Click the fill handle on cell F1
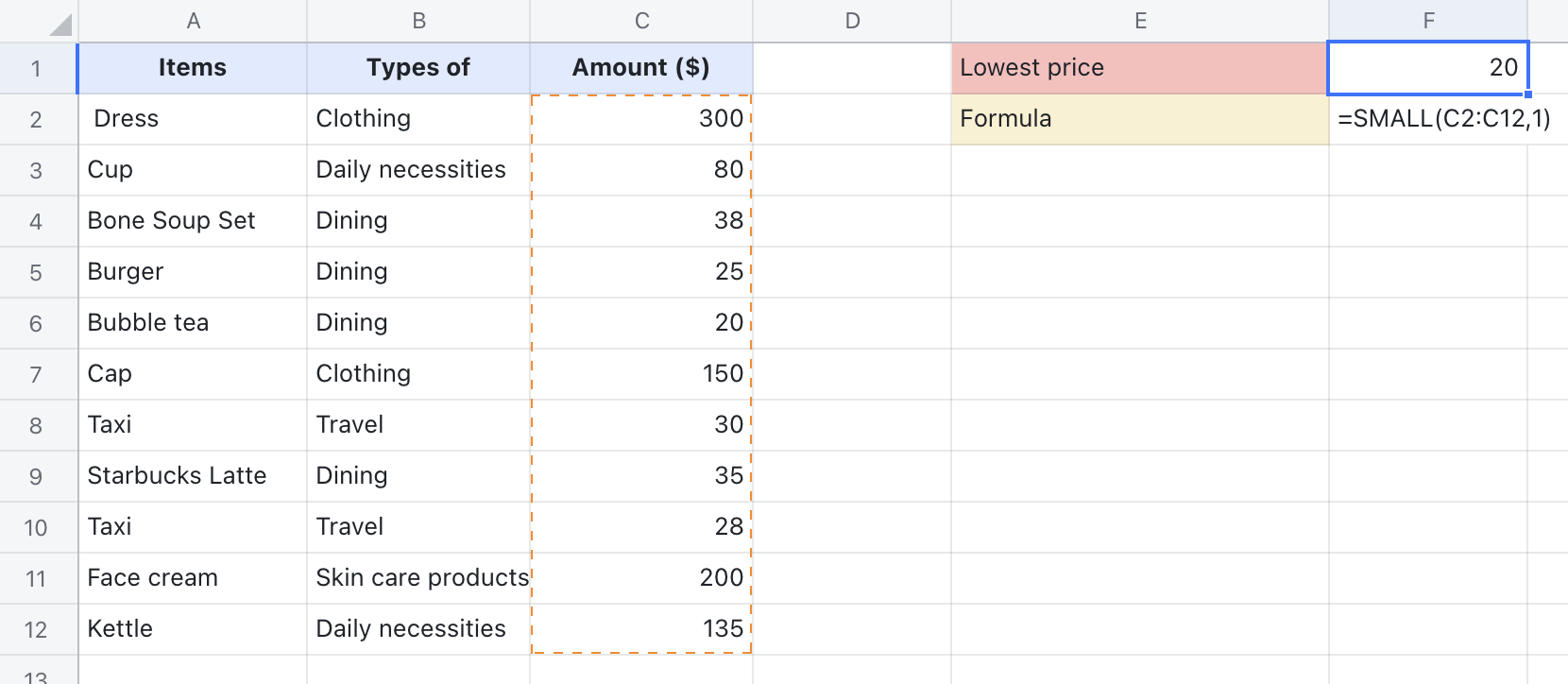 [1527, 94]
